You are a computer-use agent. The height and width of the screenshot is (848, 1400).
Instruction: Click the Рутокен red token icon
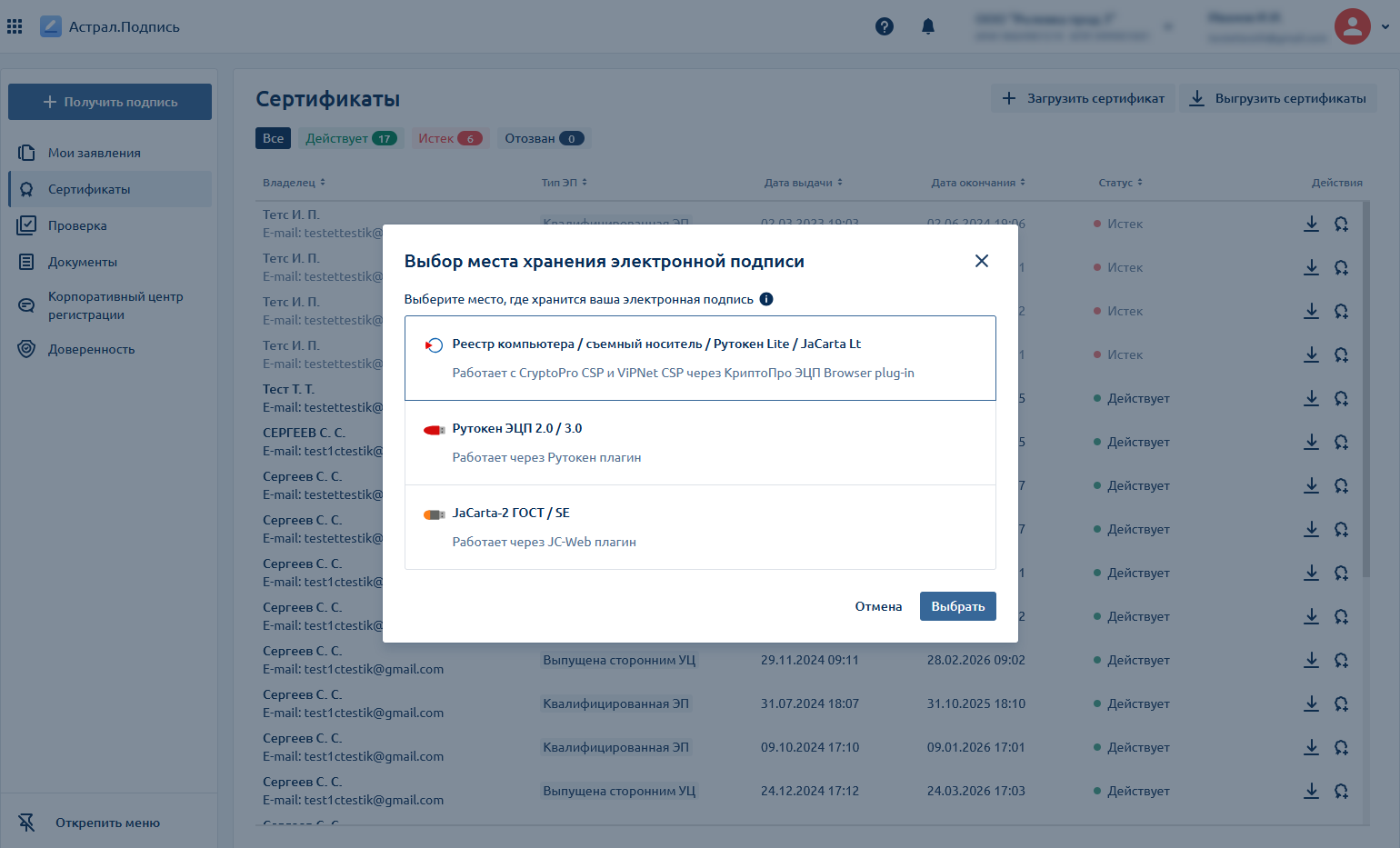pyautogui.click(x=434, y=430)
